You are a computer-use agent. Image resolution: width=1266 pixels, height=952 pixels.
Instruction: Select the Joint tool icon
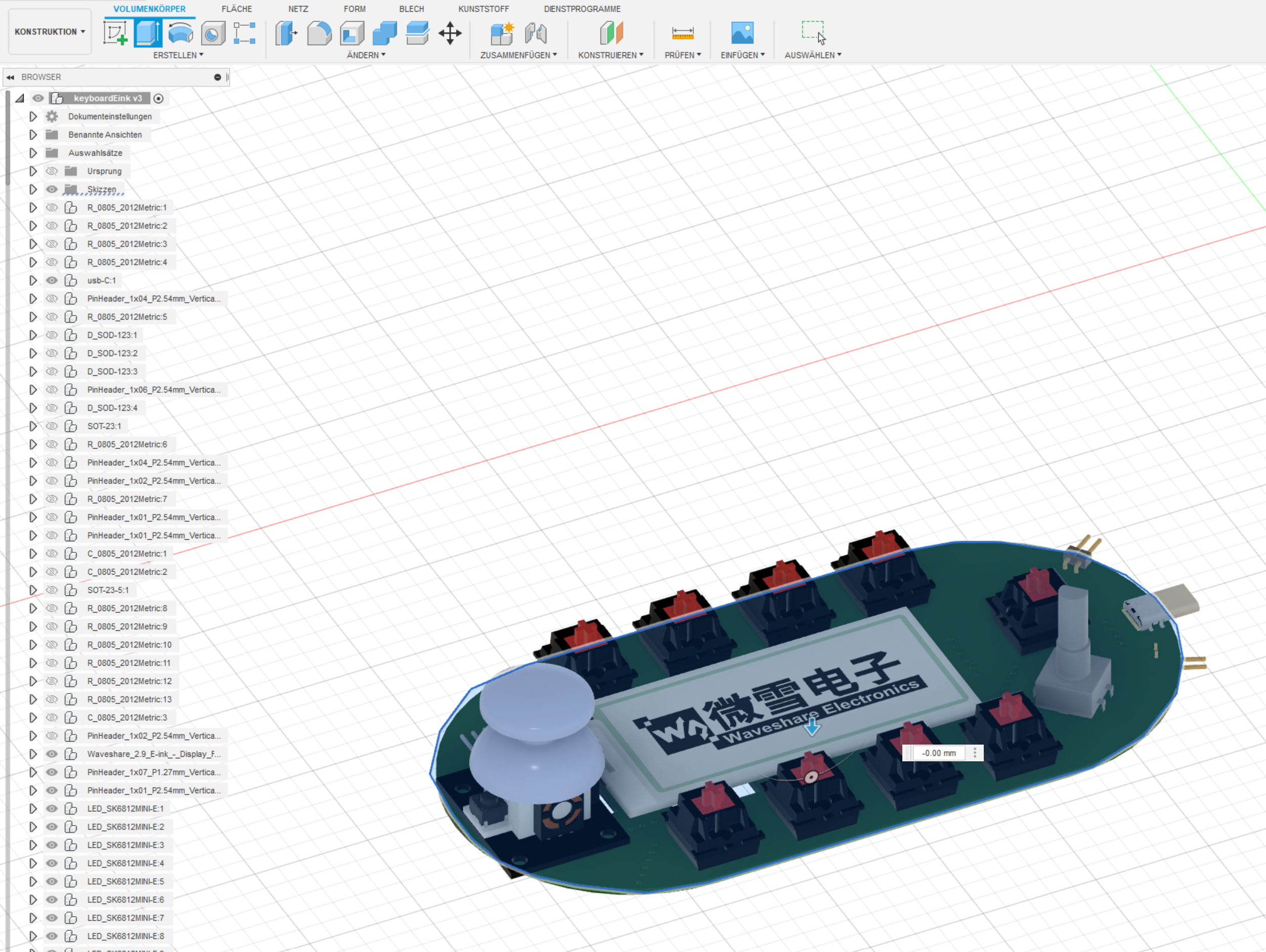[x=536, y=33]
